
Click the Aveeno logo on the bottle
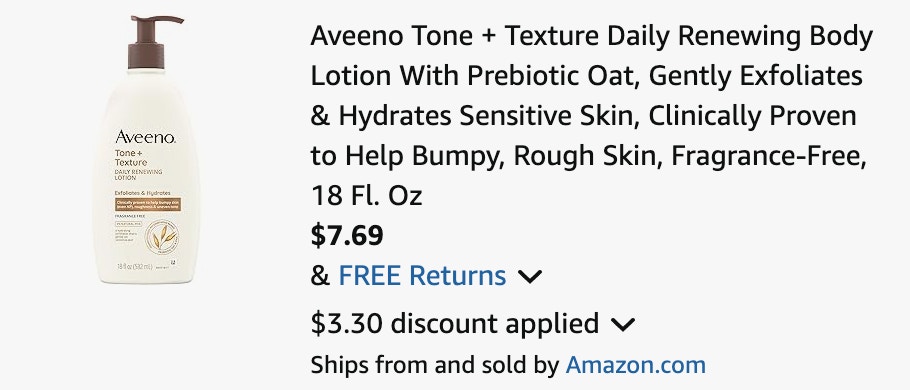pos(146,137)
